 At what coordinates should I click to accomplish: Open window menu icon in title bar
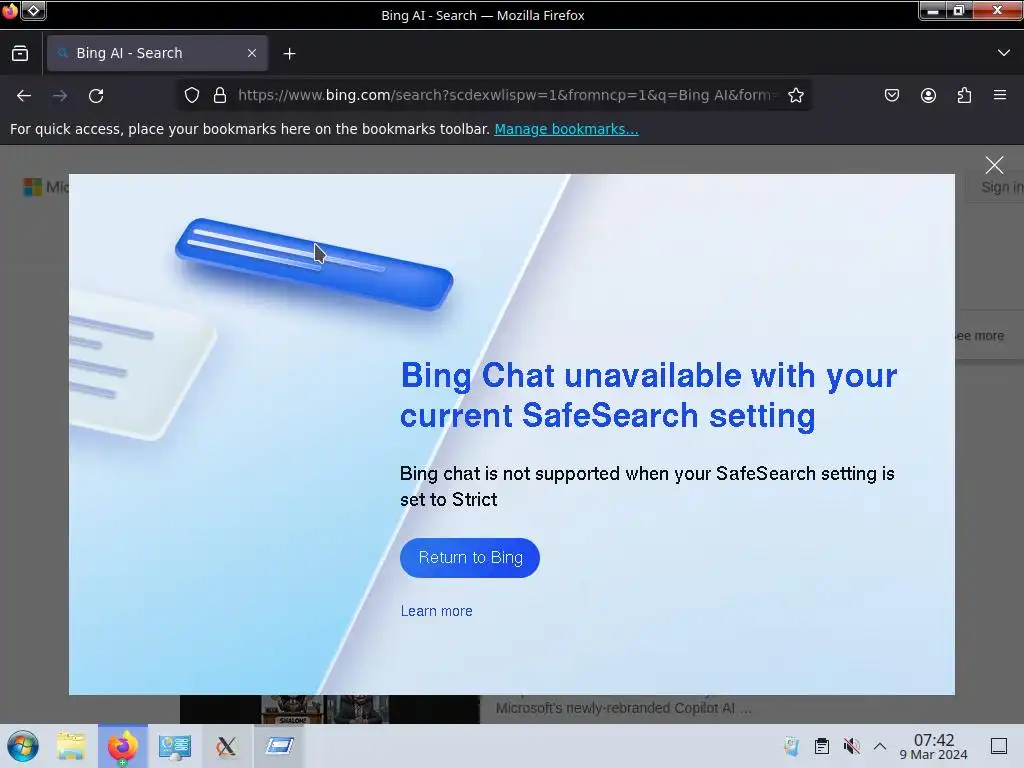33,10
